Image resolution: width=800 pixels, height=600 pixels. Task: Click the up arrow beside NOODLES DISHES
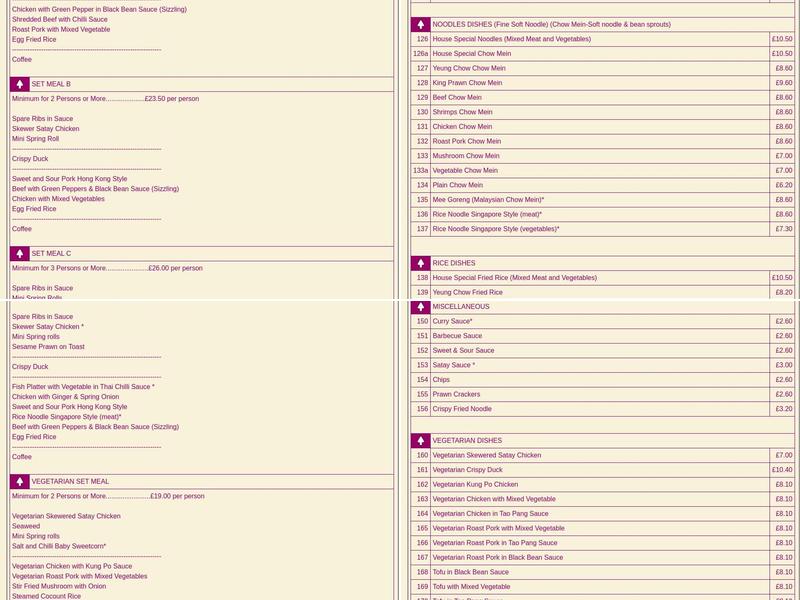421,24
